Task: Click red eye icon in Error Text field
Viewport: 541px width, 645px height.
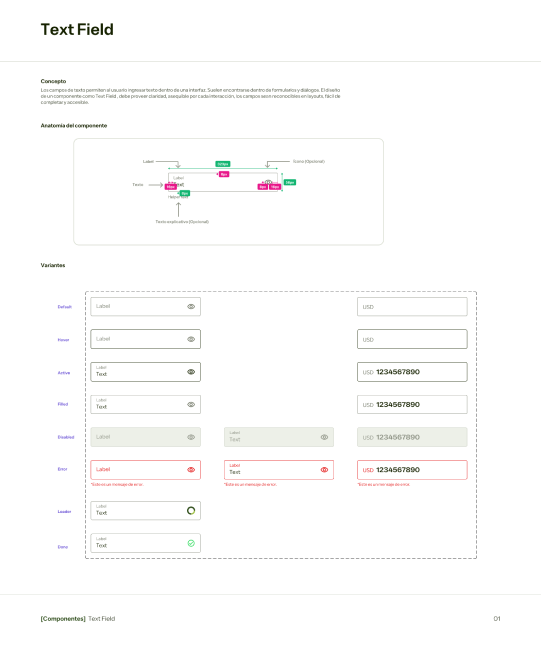Action: coord(324,470)
